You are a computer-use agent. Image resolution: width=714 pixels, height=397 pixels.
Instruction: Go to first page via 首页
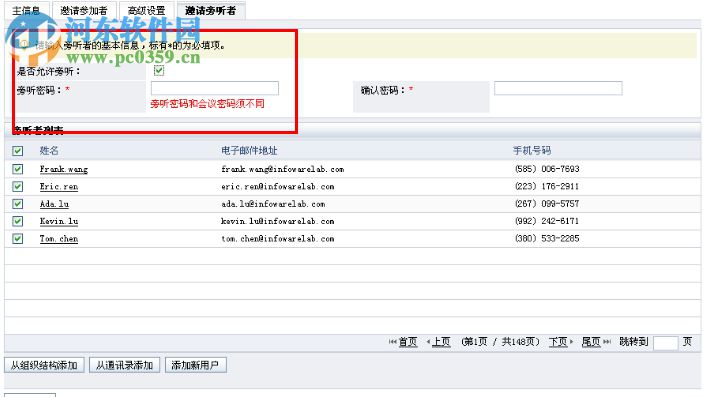tap(408, 342)
